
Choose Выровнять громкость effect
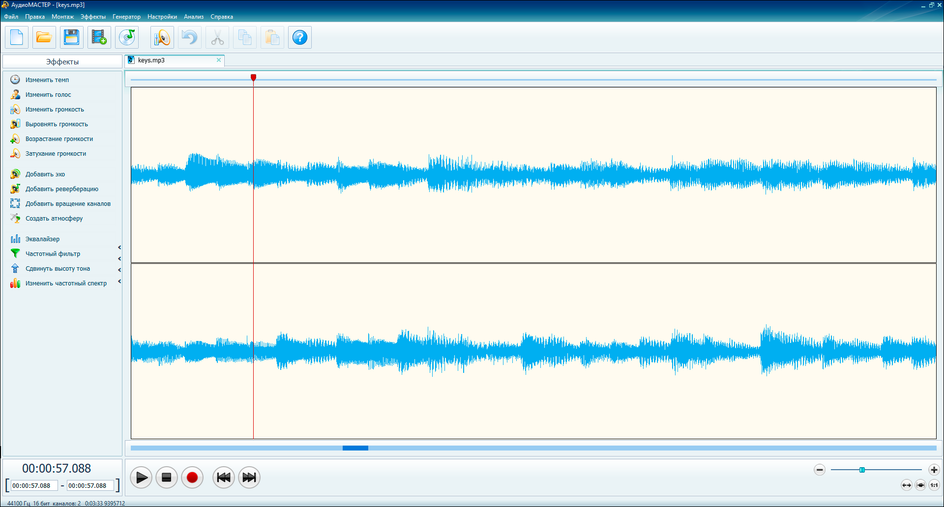click(x=57, y=124)
